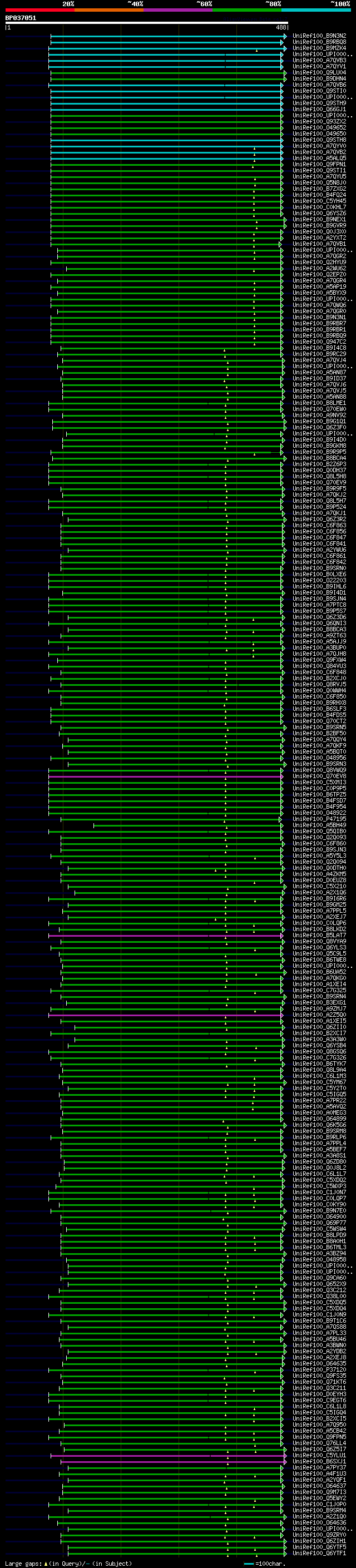Click the UniRef100_B9SRN3 label
The width and height of the screenshot is (356, 1568).
tap(319, 764)
